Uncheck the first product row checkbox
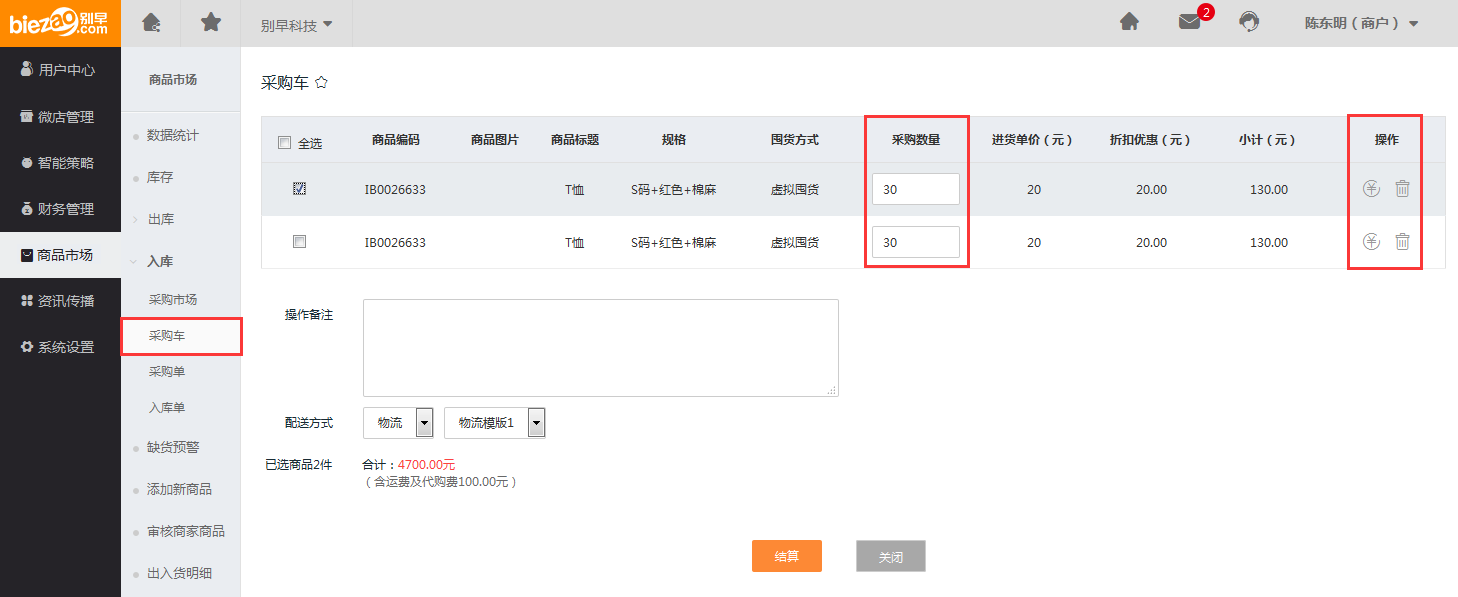1458x597 pixels. coord(299,188)
